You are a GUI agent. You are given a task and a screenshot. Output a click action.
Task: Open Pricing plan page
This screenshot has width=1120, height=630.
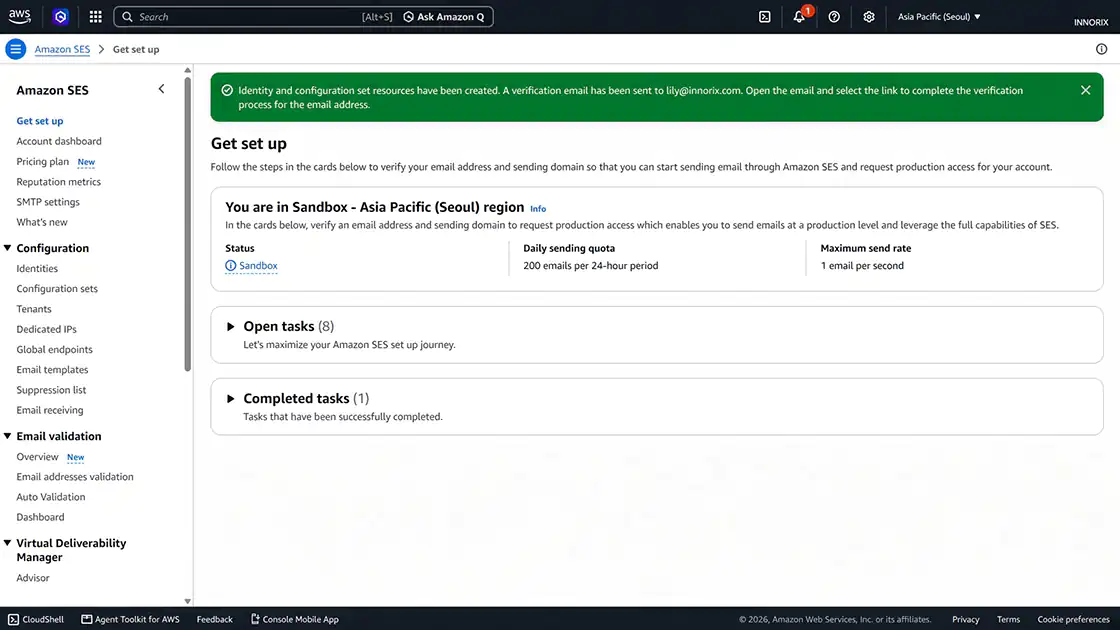[x=43, y=161]
